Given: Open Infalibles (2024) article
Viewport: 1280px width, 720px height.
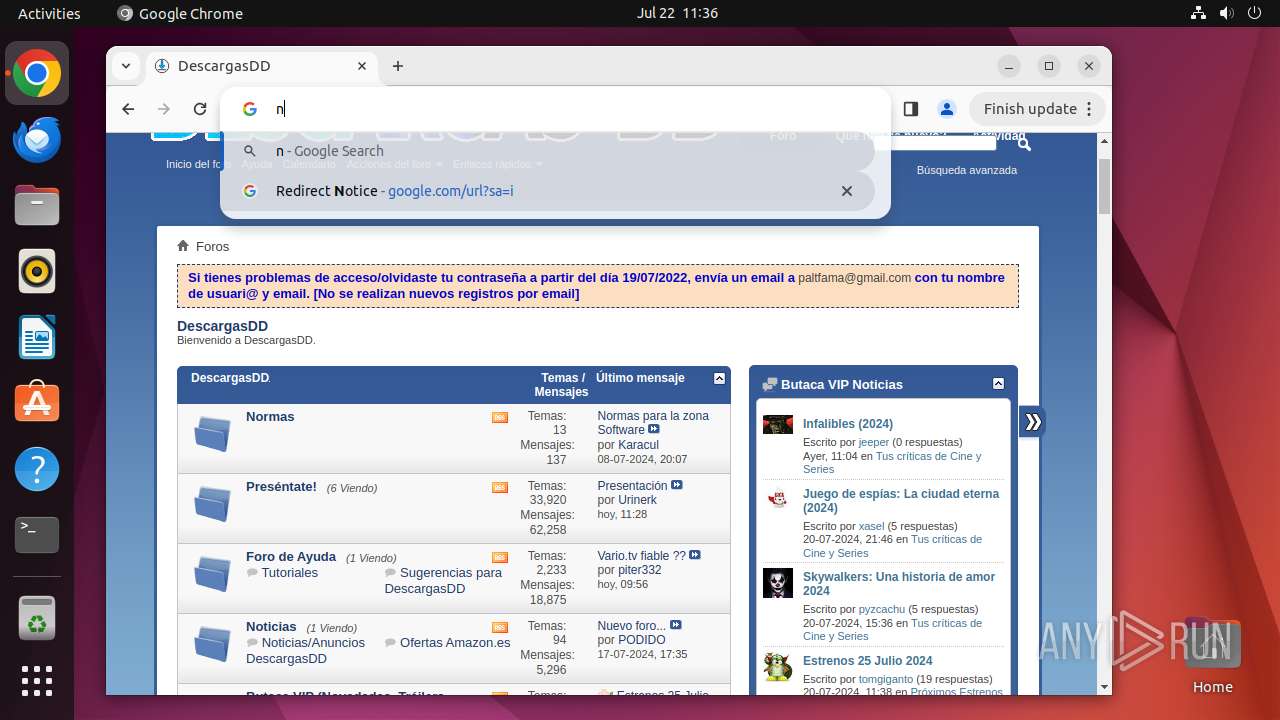Looking at the screenshot, I should point(848,424).
